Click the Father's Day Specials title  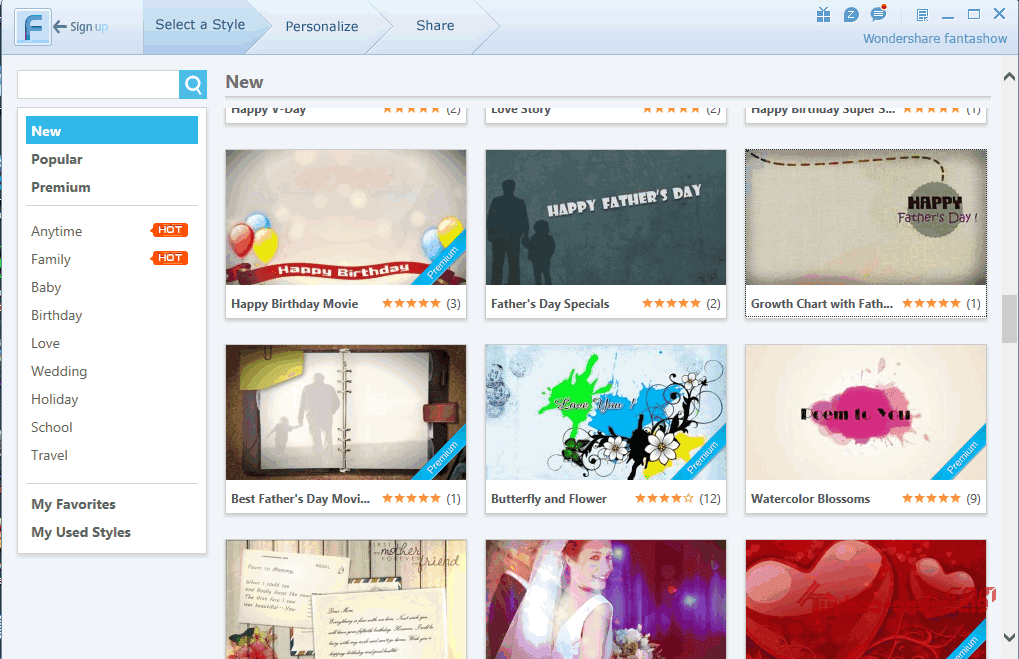(550, 304)
